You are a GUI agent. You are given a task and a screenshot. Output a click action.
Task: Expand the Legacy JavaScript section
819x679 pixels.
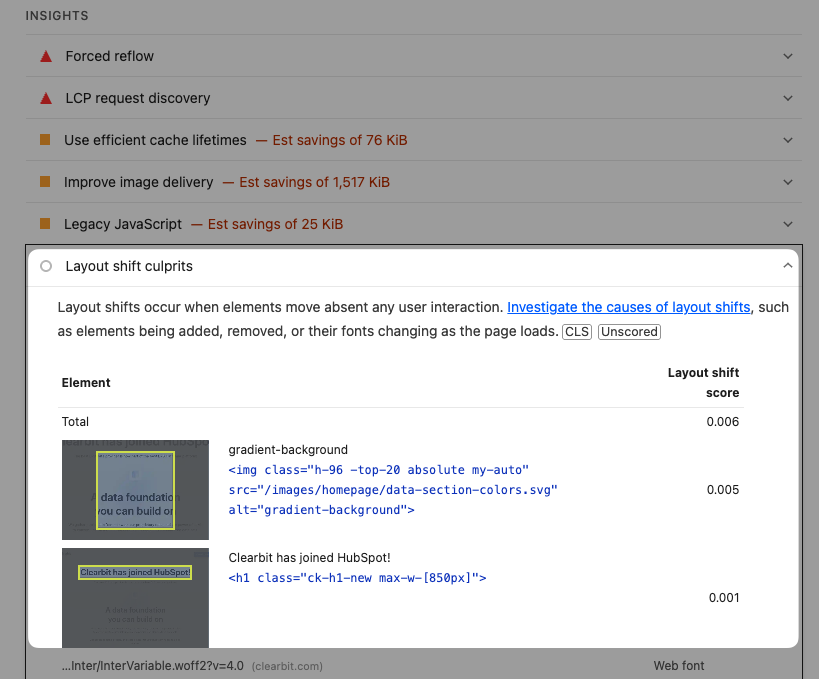(x=788, y=224)
